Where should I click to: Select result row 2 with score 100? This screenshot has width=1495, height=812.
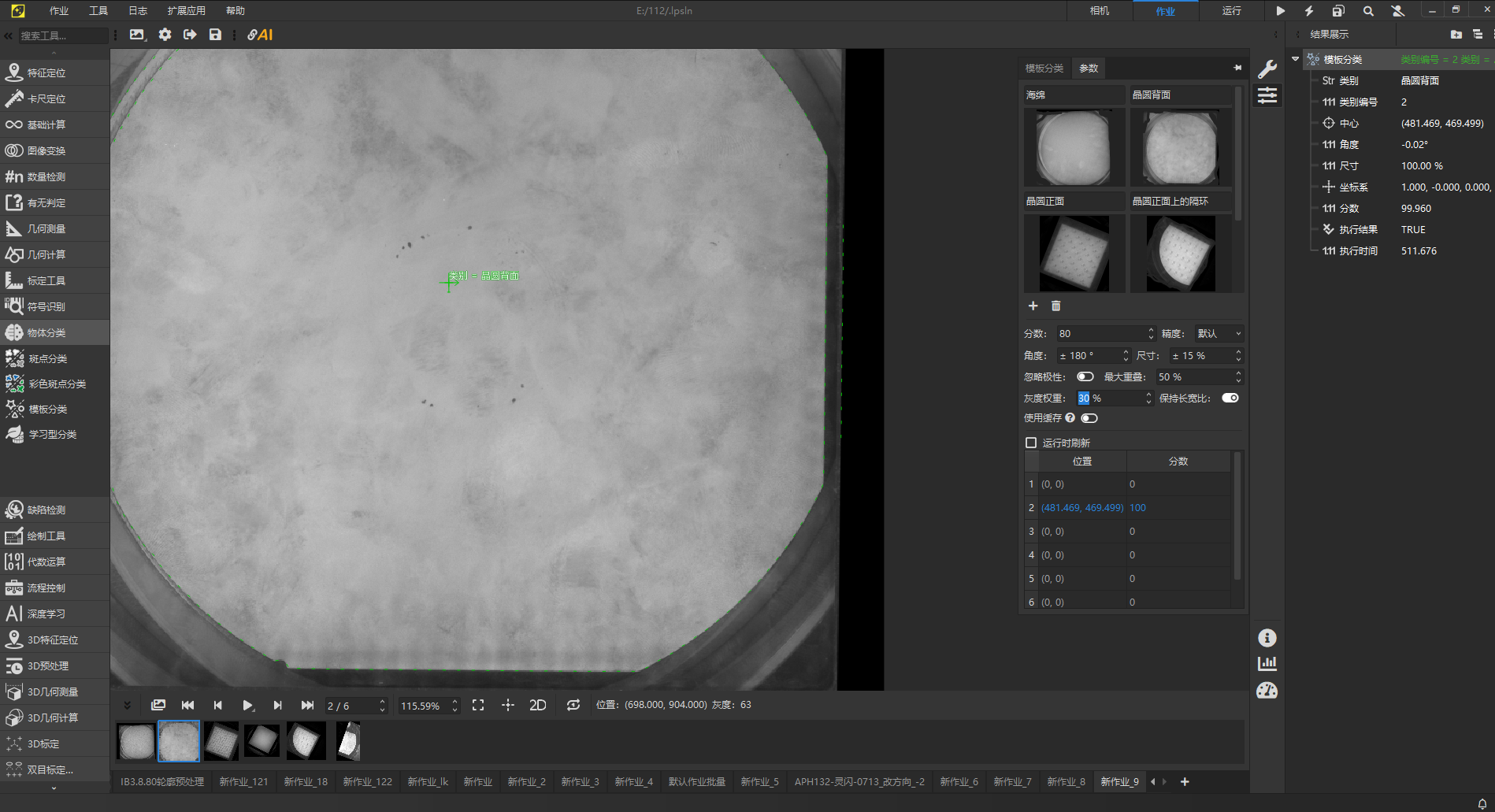[1128, 508]
